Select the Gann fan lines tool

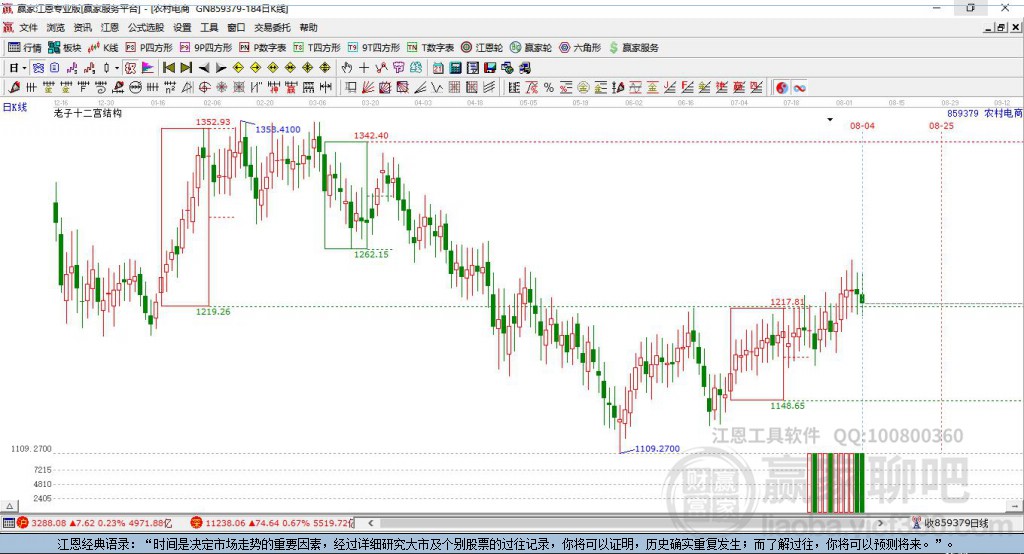(368, 88)
